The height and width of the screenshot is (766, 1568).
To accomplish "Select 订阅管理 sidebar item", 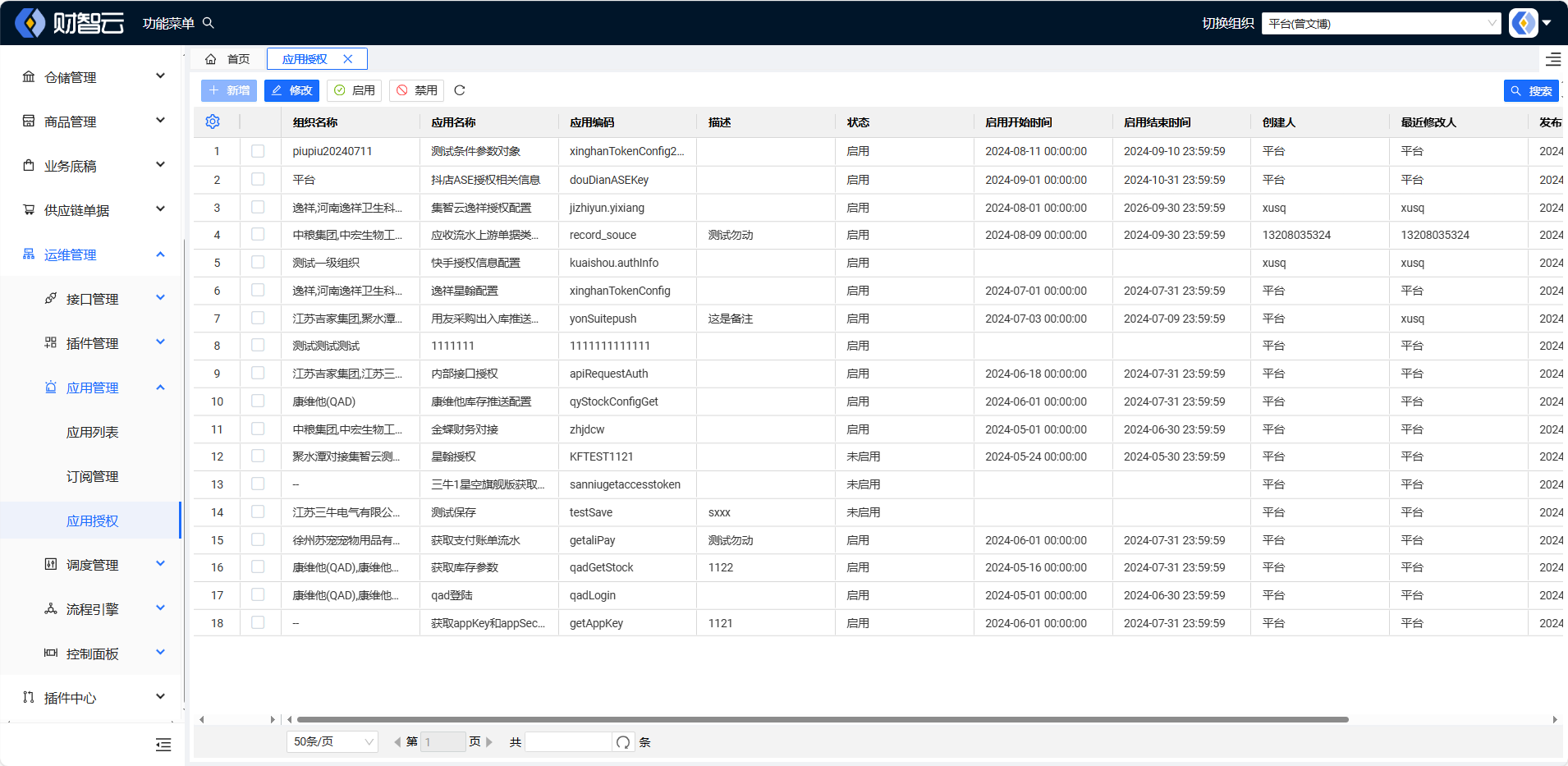I will tap(92, 476).
